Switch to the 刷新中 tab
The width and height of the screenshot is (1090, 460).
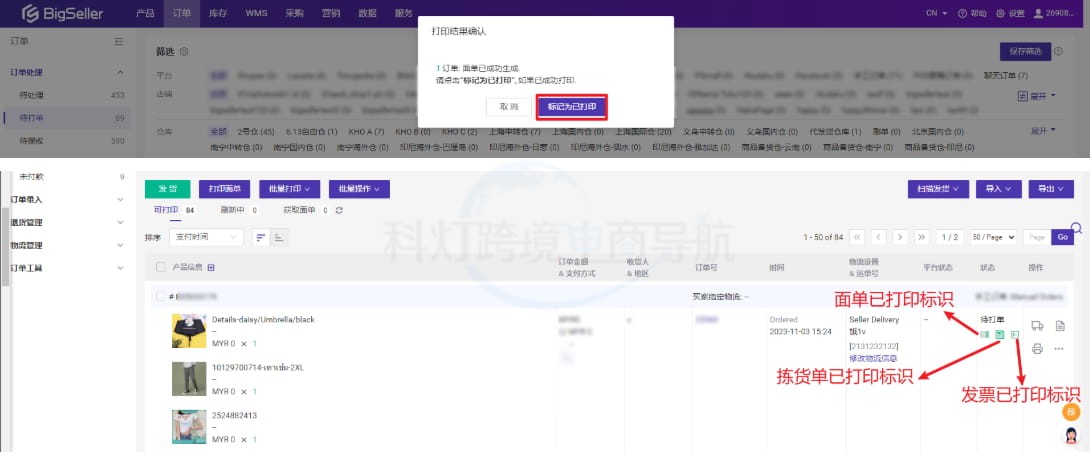pos(233,210)
